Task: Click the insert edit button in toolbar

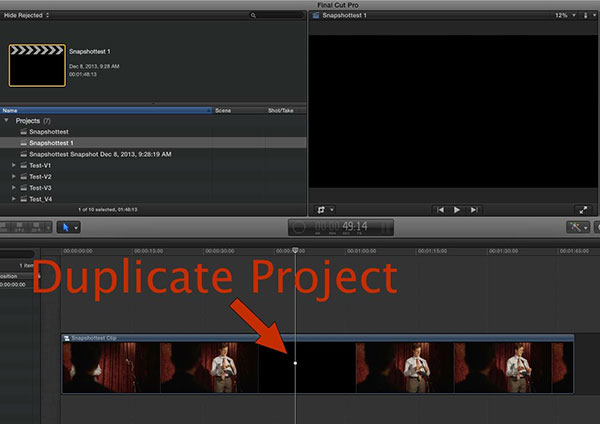Action: point(20,227)
